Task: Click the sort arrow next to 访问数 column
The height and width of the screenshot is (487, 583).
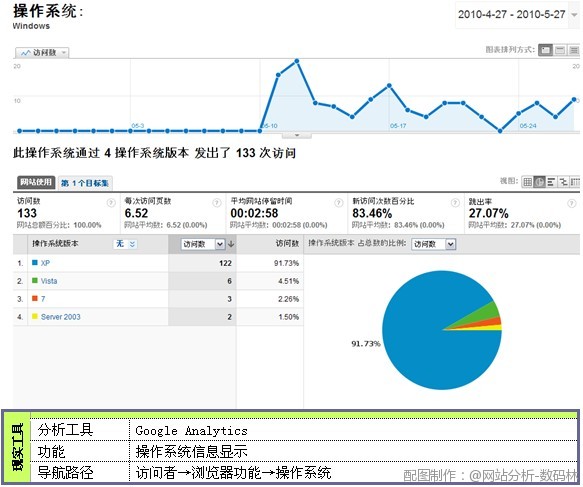Action: point(231,244)
